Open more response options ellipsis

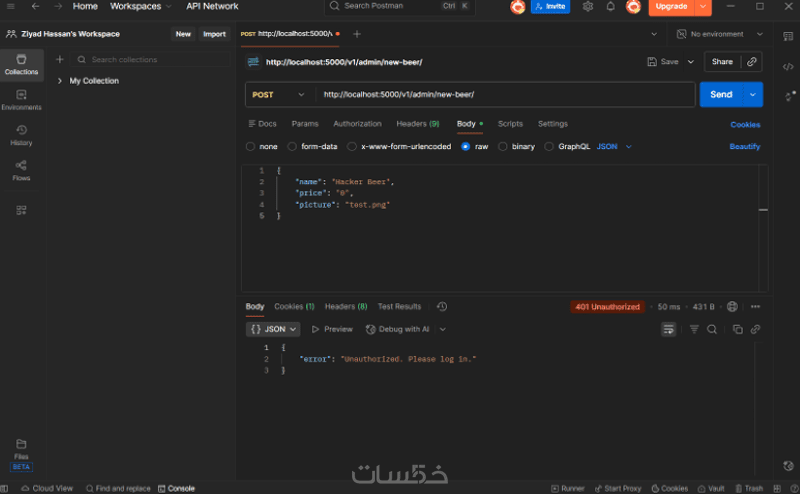pyautogui.click(x=756, y=306)
